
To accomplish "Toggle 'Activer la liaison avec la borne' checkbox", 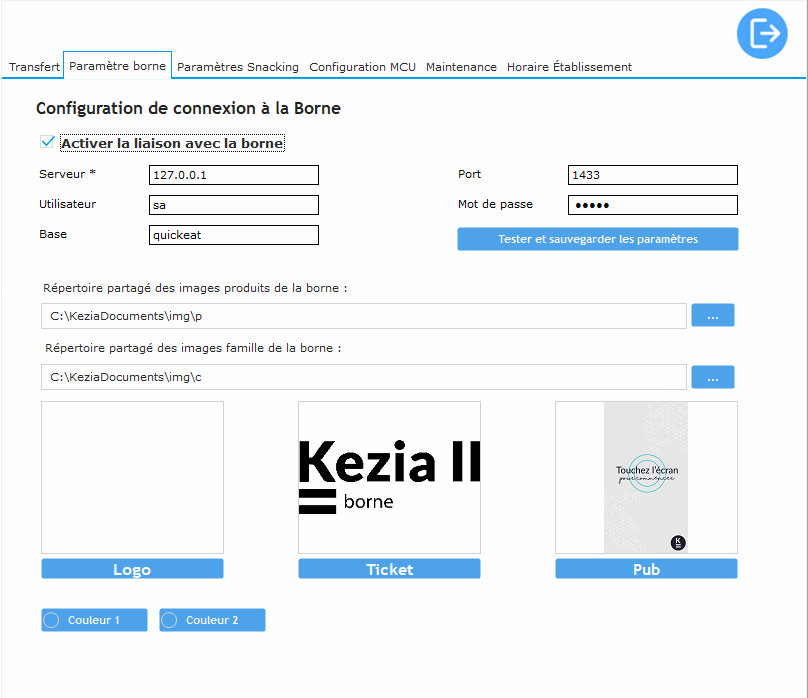I will (48, 143).
